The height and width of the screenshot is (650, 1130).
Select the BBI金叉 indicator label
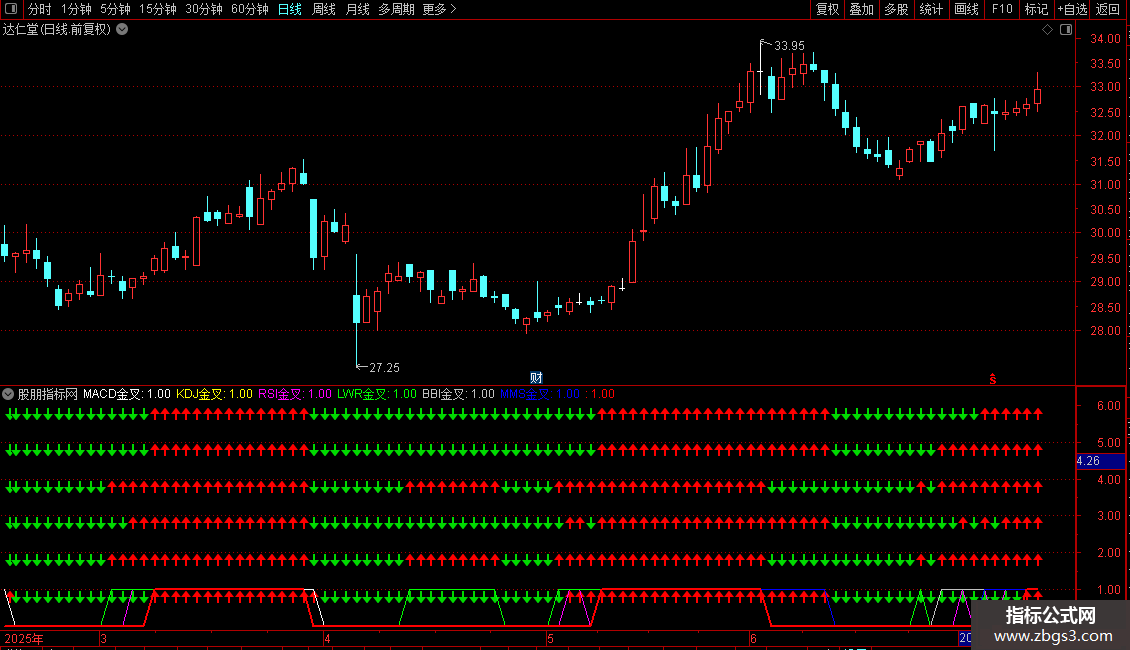[458, 394]
